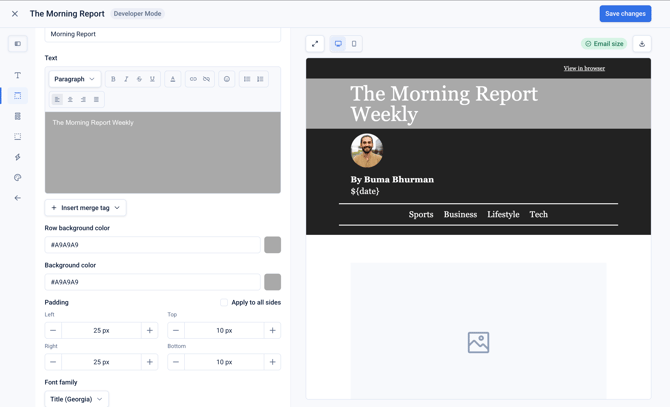
Task: Justify the text
Action: pos(96,100)
